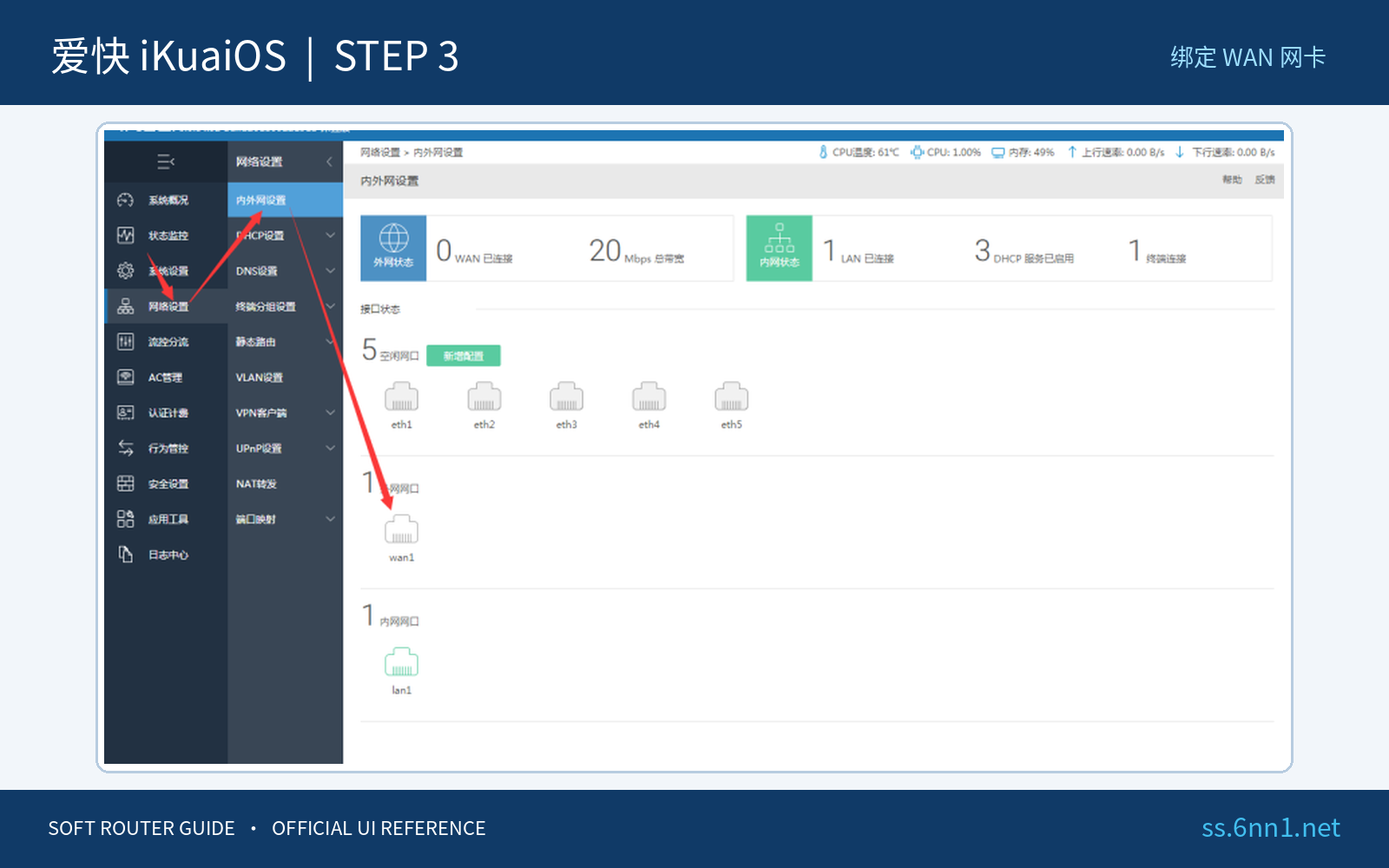Click the 内外网设置 page title bar text
Viewport: 1389px width, 868px height.
[x=390, y=181]
